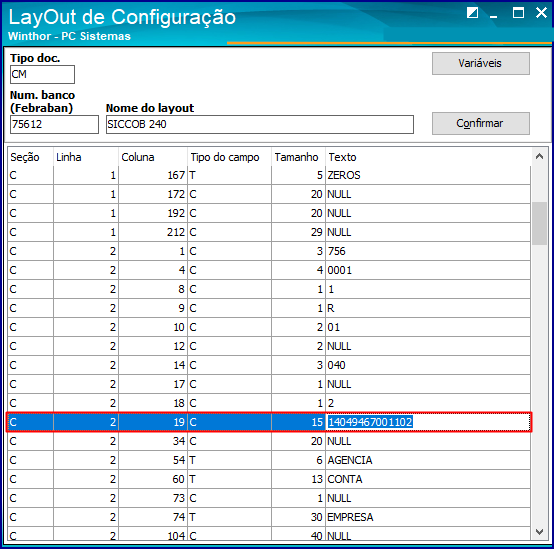Select the row with text ZEROS
This screenshot has width=554, height=549.
pyautogui.click(x=269, y=175)
